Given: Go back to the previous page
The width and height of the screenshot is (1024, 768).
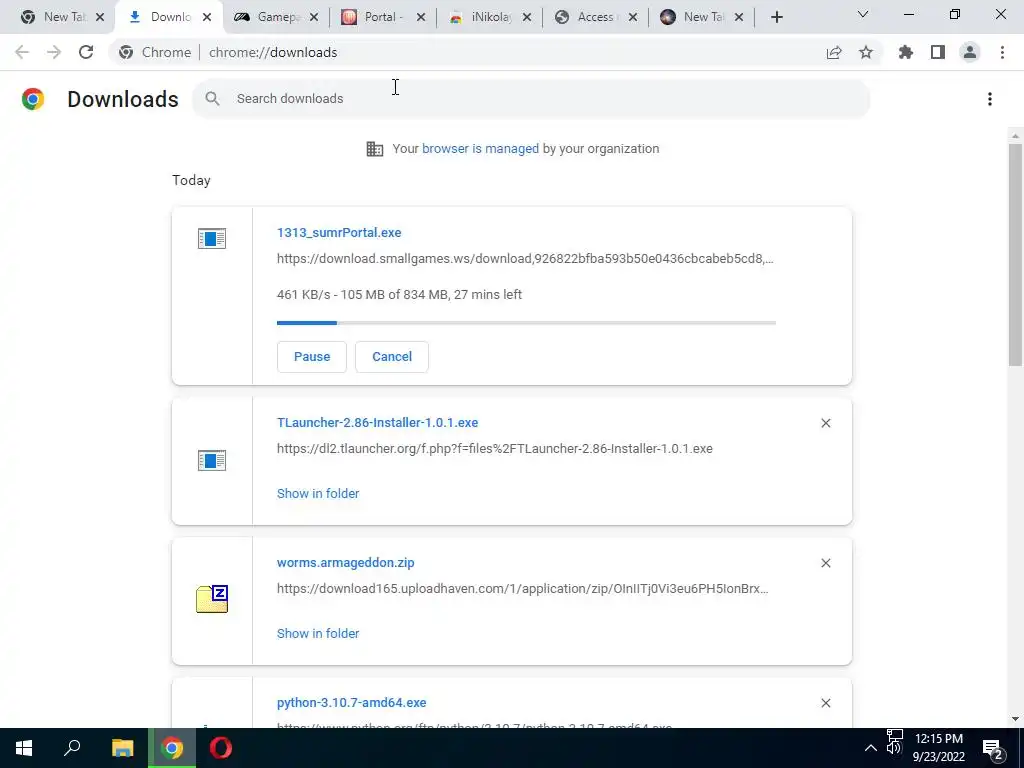Looking at the screenshot, I should coord(22,52).
